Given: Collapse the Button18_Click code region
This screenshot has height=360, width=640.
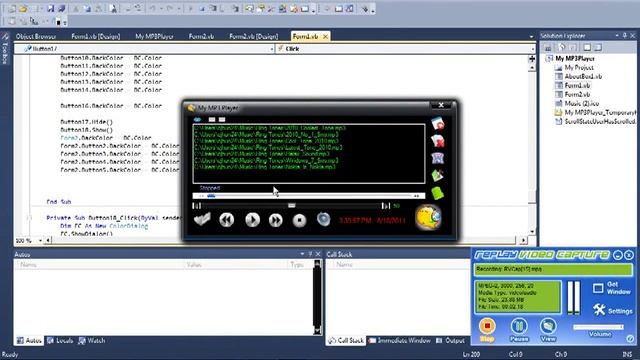Looking at the screenshot, I should [29, 218].
